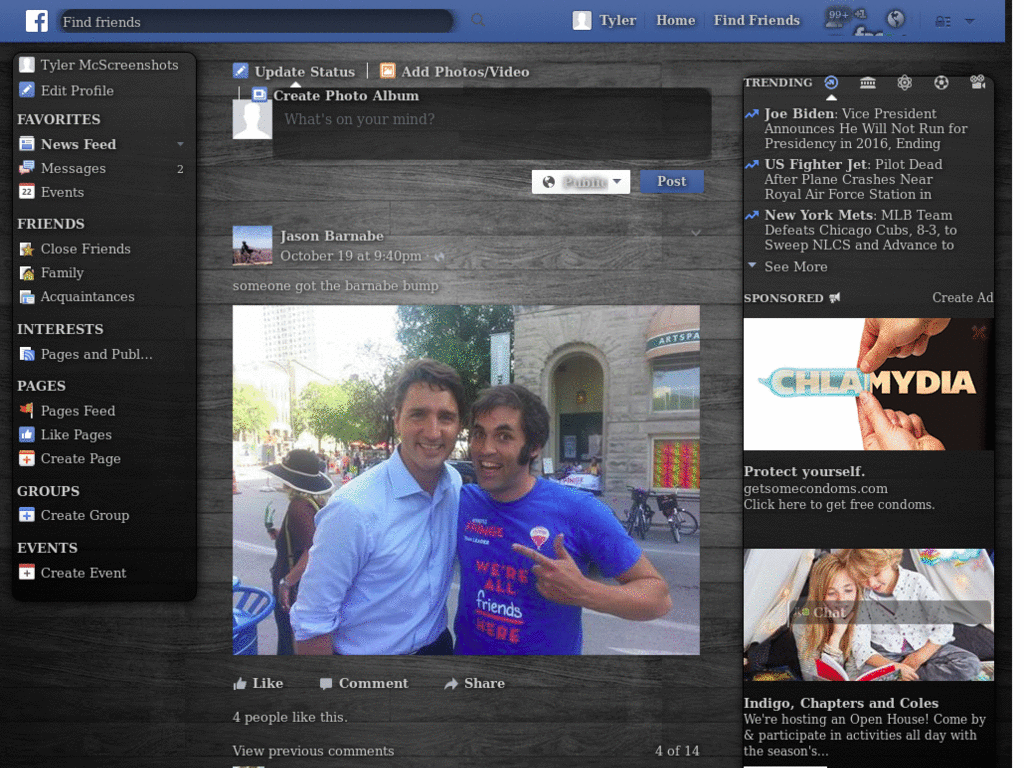Open the Jason Barnabe name link
The width and height of the screenshot is (1024, 768).
332,236
